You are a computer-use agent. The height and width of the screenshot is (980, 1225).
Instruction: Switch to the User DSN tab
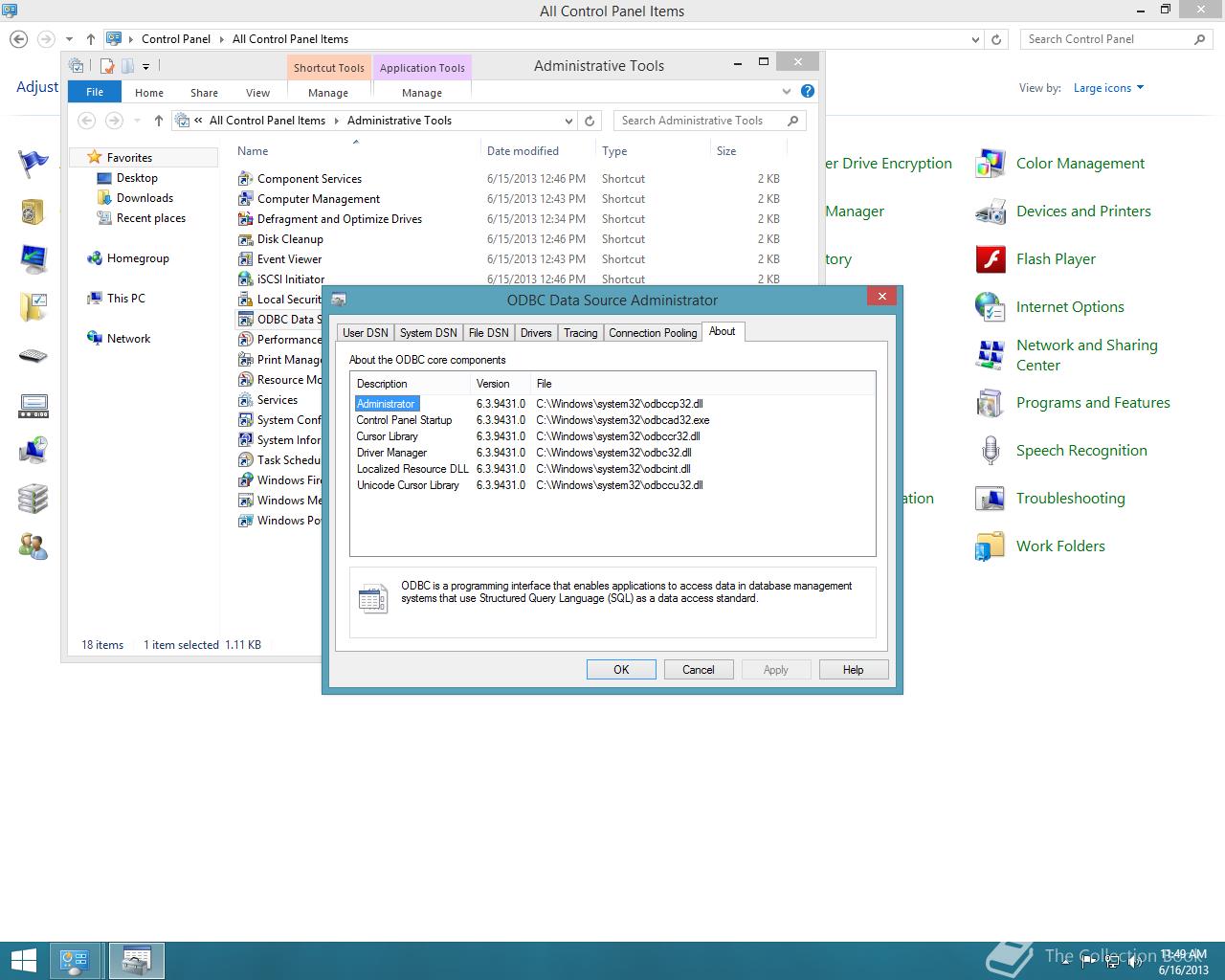pos(366,333)
